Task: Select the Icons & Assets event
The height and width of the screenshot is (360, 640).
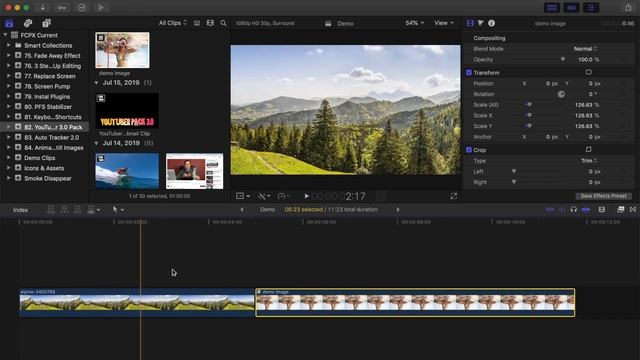Action: pyautogui.click(x=45, y=168)
